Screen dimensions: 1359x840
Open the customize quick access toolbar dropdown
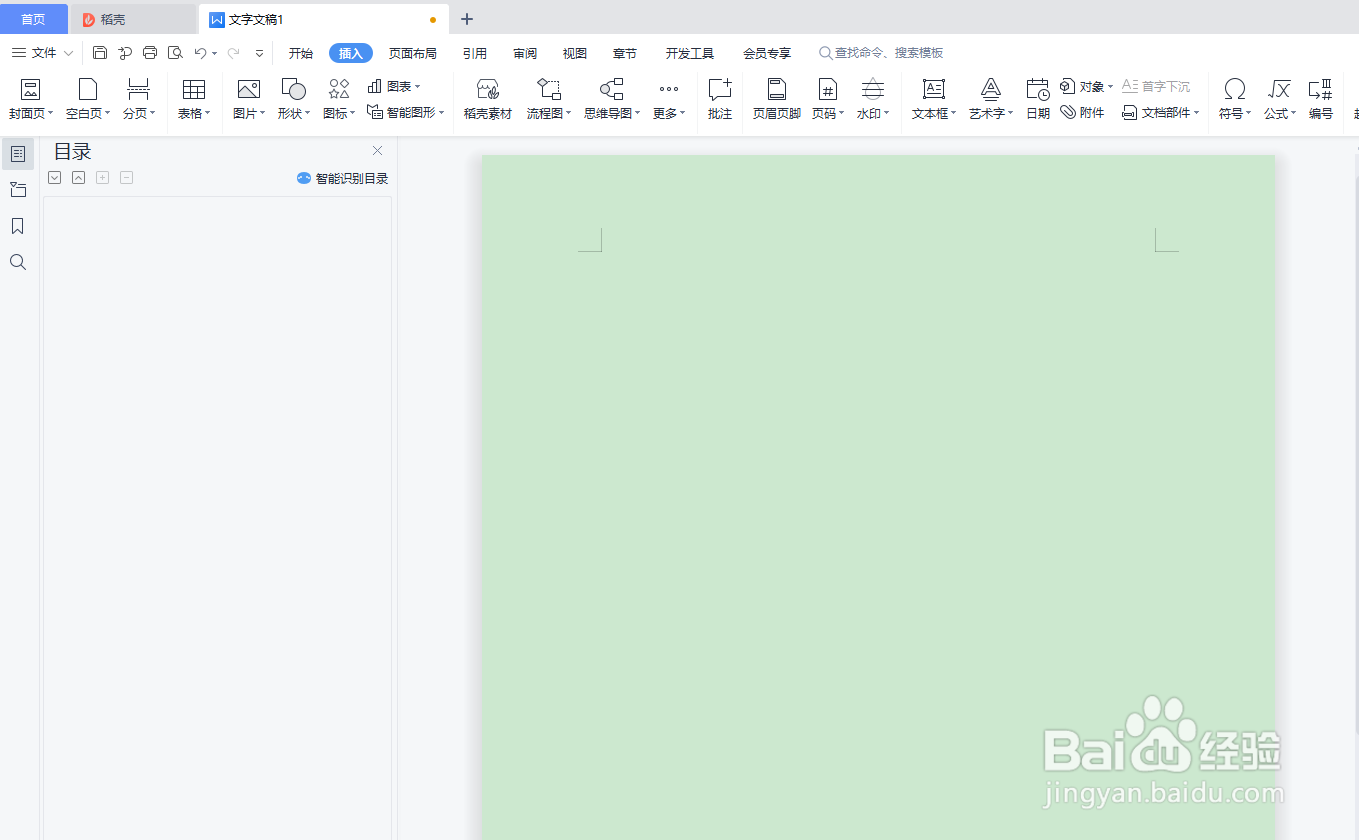click(x=260, y=53)
